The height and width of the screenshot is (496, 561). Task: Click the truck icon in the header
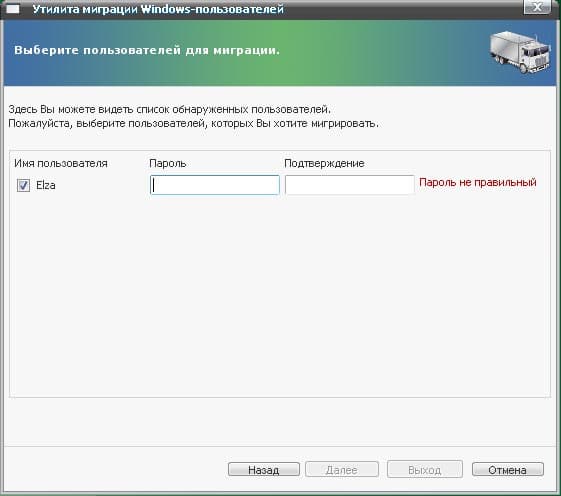520,52
